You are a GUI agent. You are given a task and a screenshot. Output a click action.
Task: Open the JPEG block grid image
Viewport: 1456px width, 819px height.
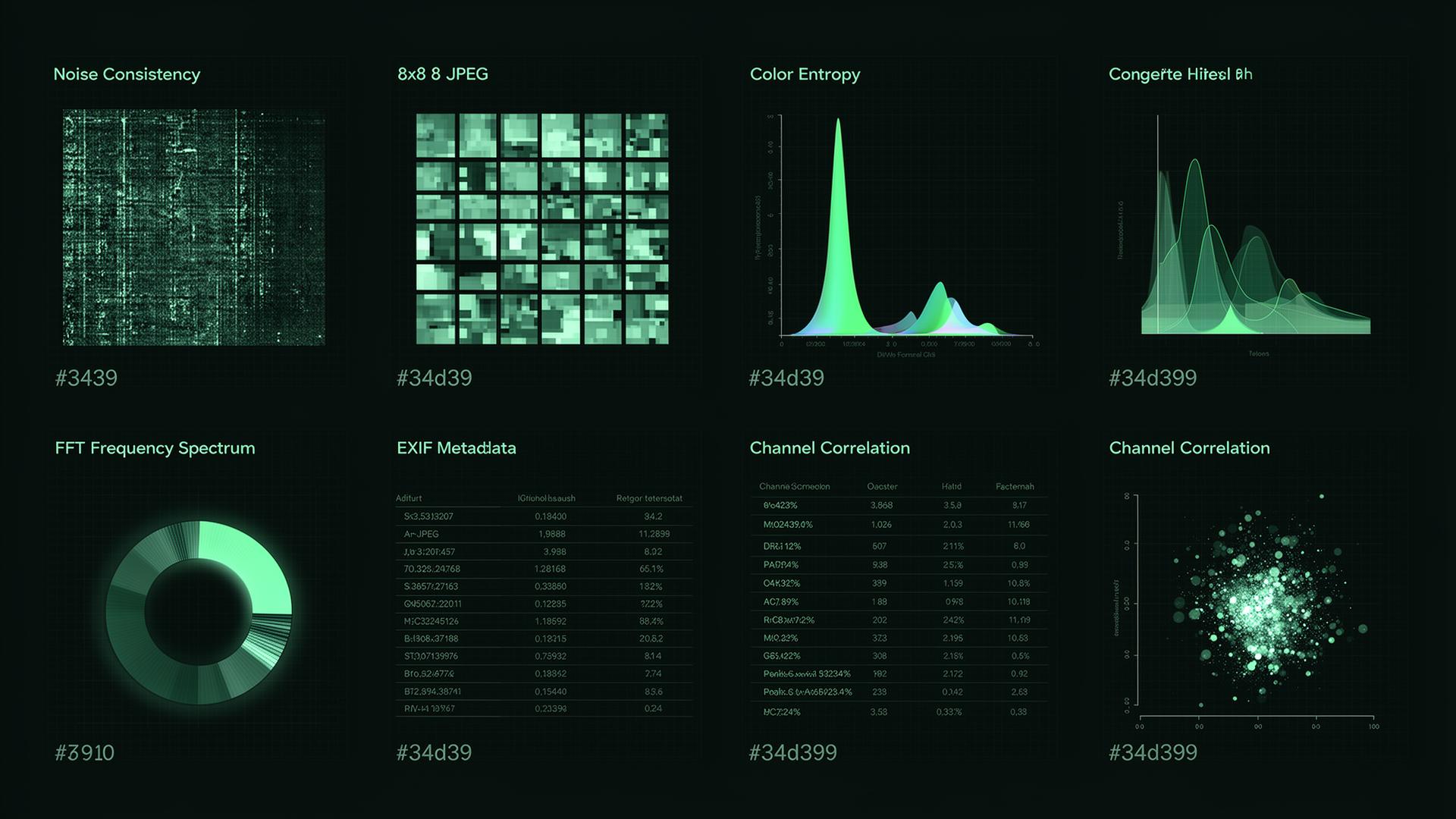click(x=542, y=228)
